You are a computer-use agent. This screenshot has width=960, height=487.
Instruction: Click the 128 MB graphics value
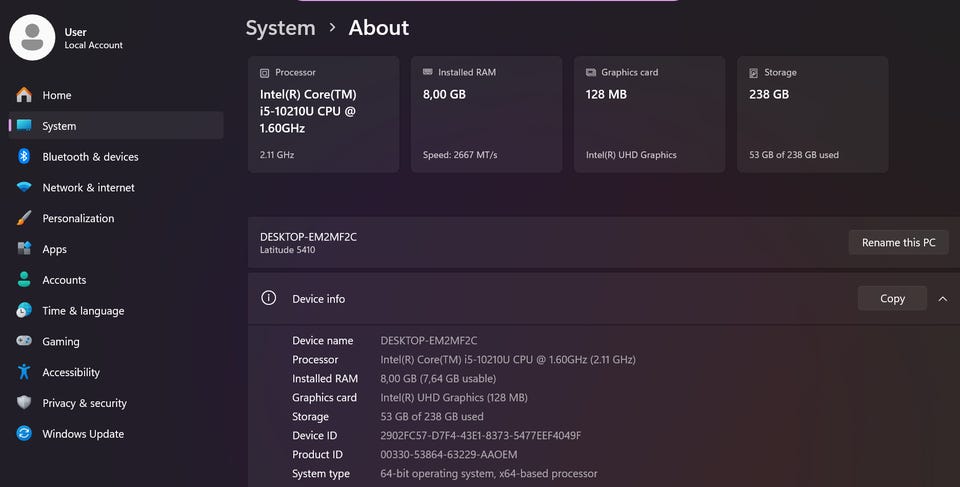(606, 94)
